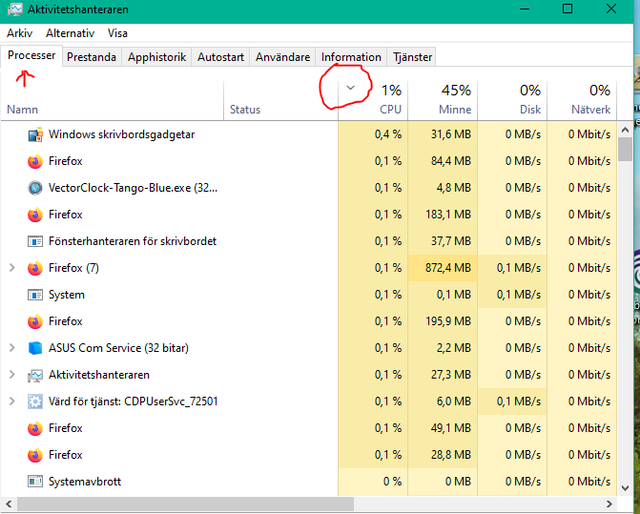Image resolution: width=640 pixels, height=514 pixels.
Task: Click the 0,4 % CPU cell
Action: (x=373, y=134)
